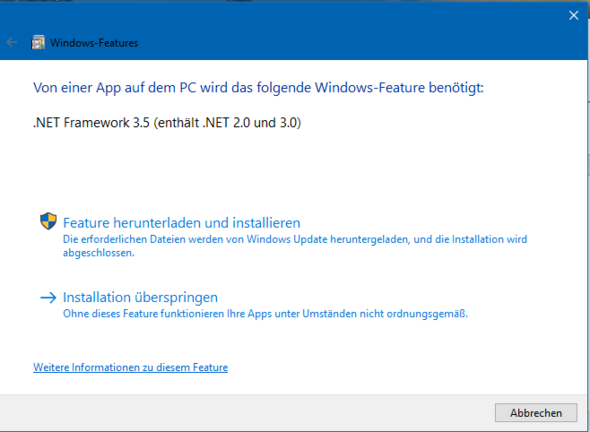Click the Windows Update download description text
Image resolution: width=590 pixels, height=432 pixels.
click(x=295, y=246)
